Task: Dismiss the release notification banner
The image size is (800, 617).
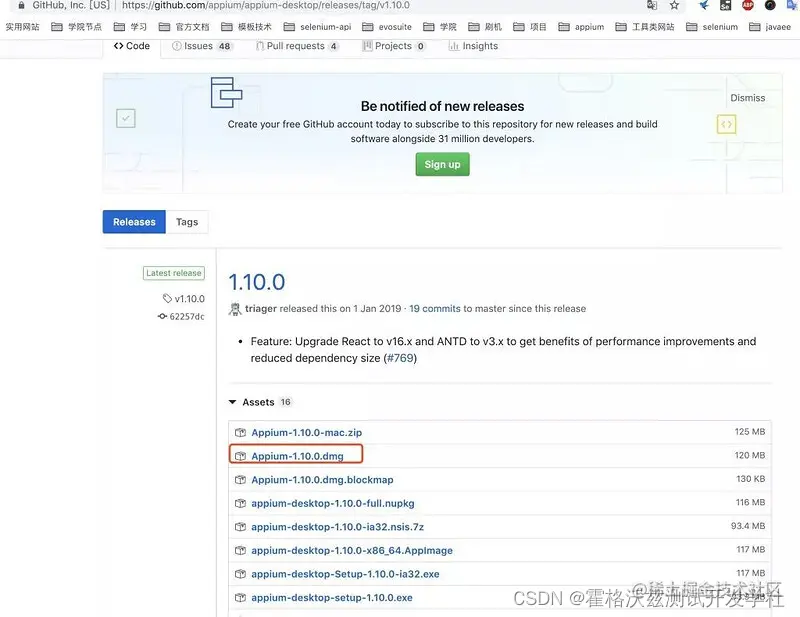Action: [748, 97]
